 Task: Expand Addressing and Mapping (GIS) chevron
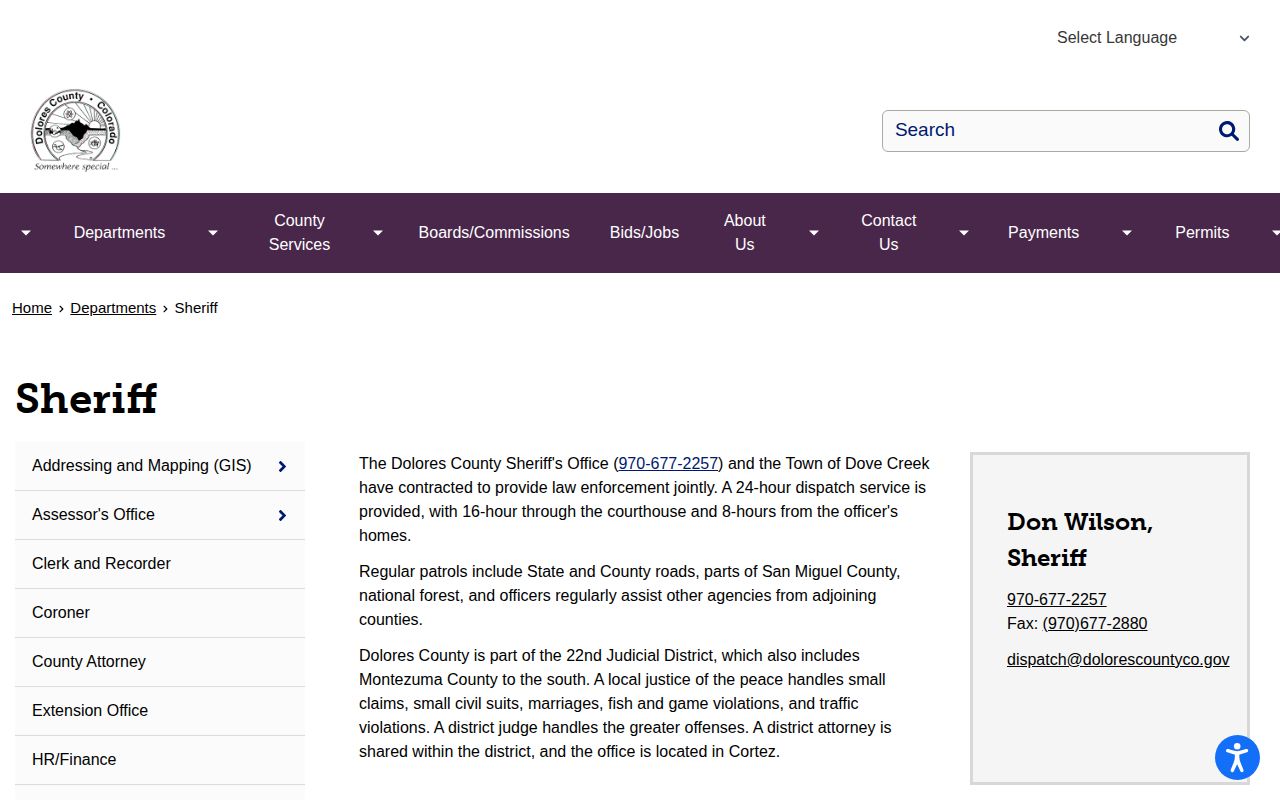(282, 466)
